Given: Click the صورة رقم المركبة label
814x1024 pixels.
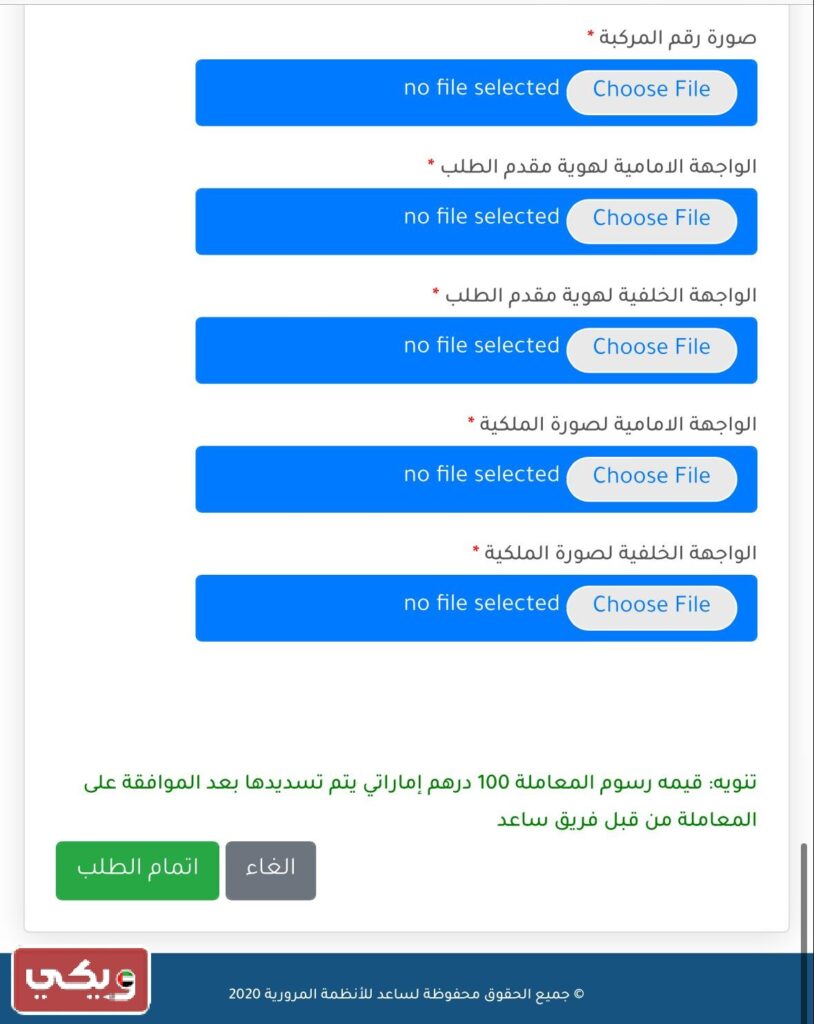Looking at the screenshot, I should (x=678, y=38).
